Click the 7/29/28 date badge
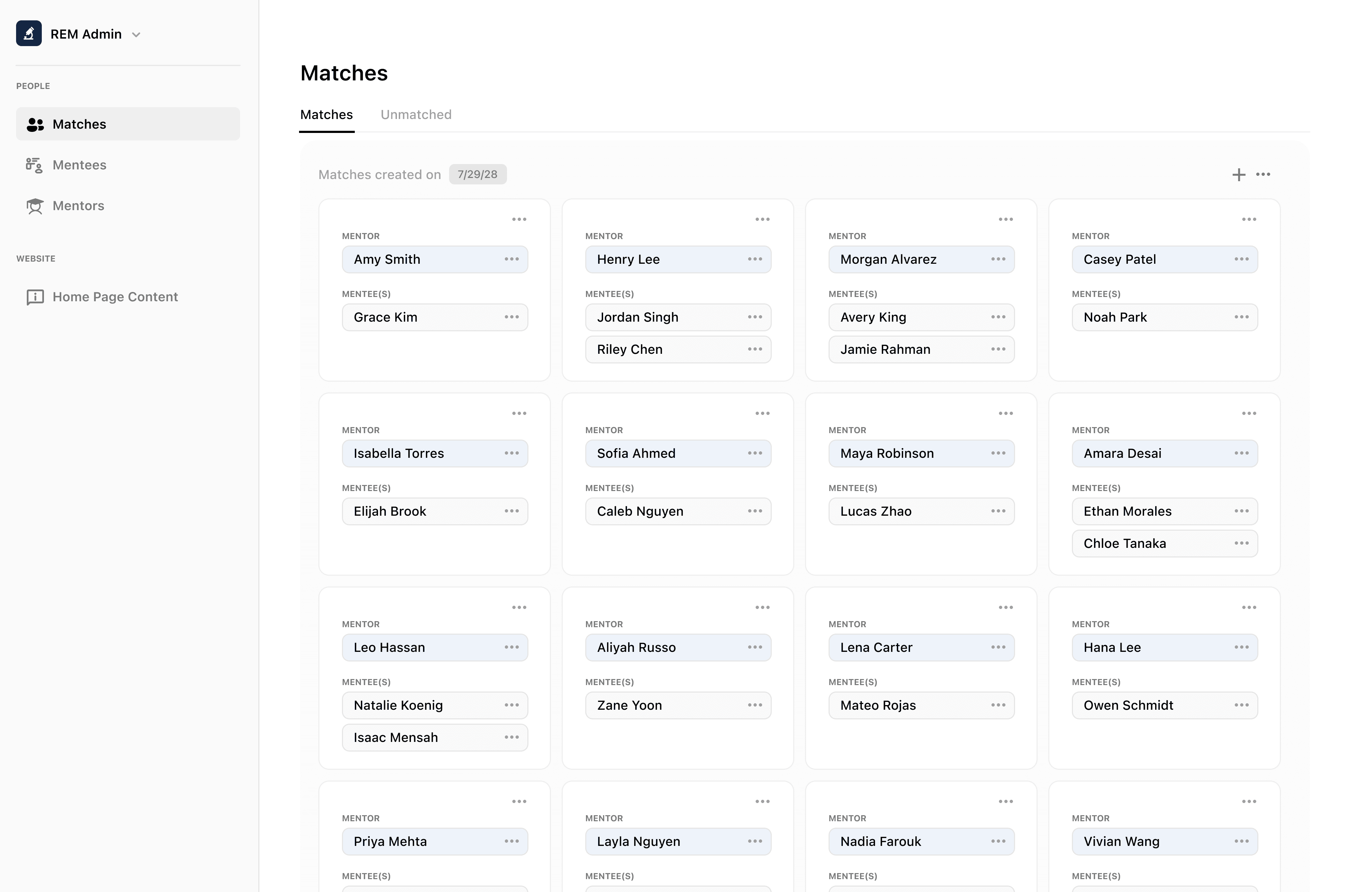The image size is (1372, 892). (477, 175)
